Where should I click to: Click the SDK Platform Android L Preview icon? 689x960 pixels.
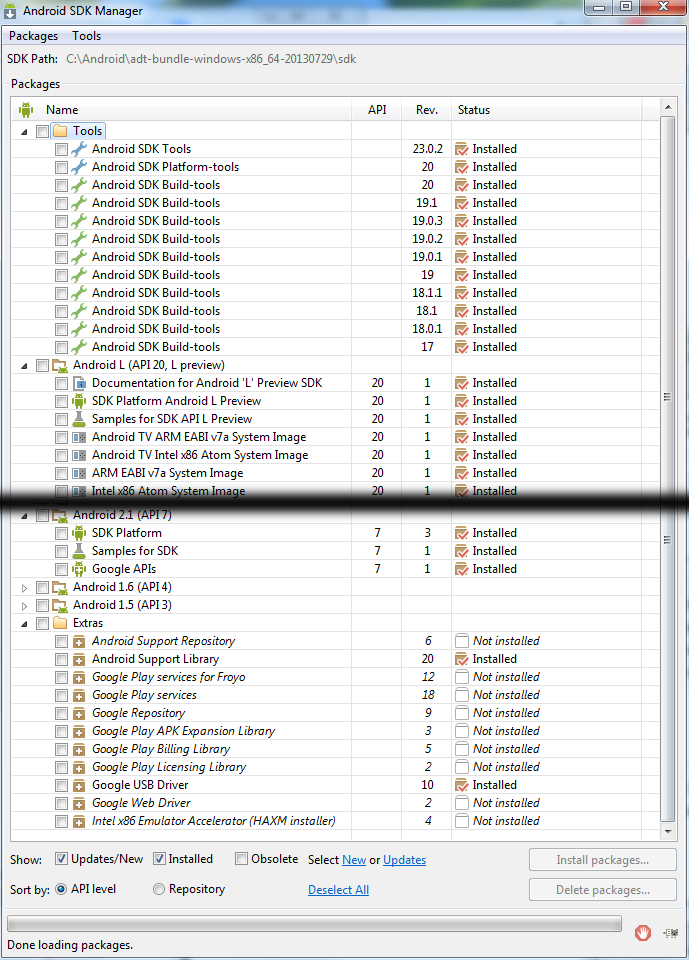click(79, 401)
